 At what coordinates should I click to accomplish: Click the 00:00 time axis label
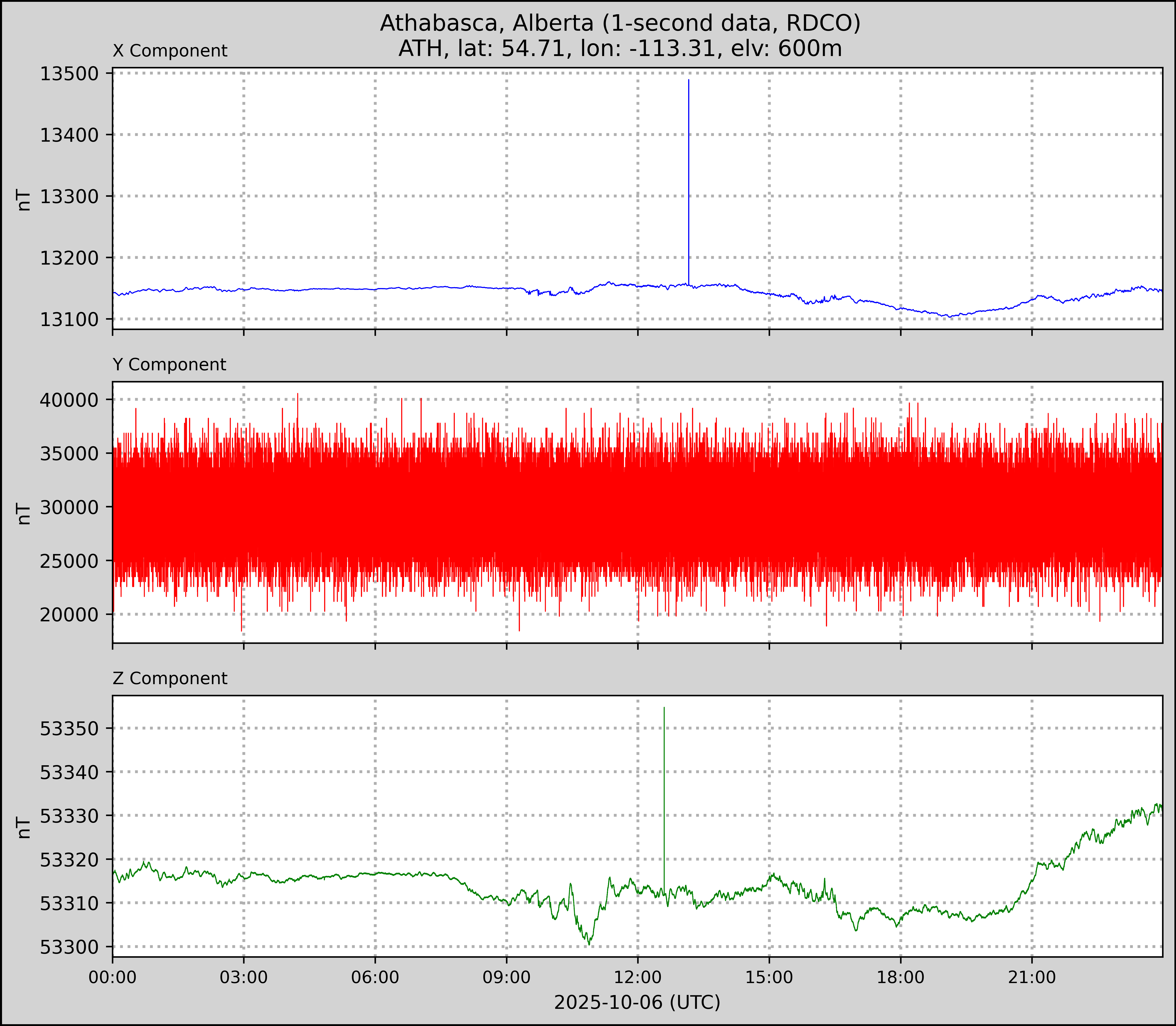[x=113, y=977]
